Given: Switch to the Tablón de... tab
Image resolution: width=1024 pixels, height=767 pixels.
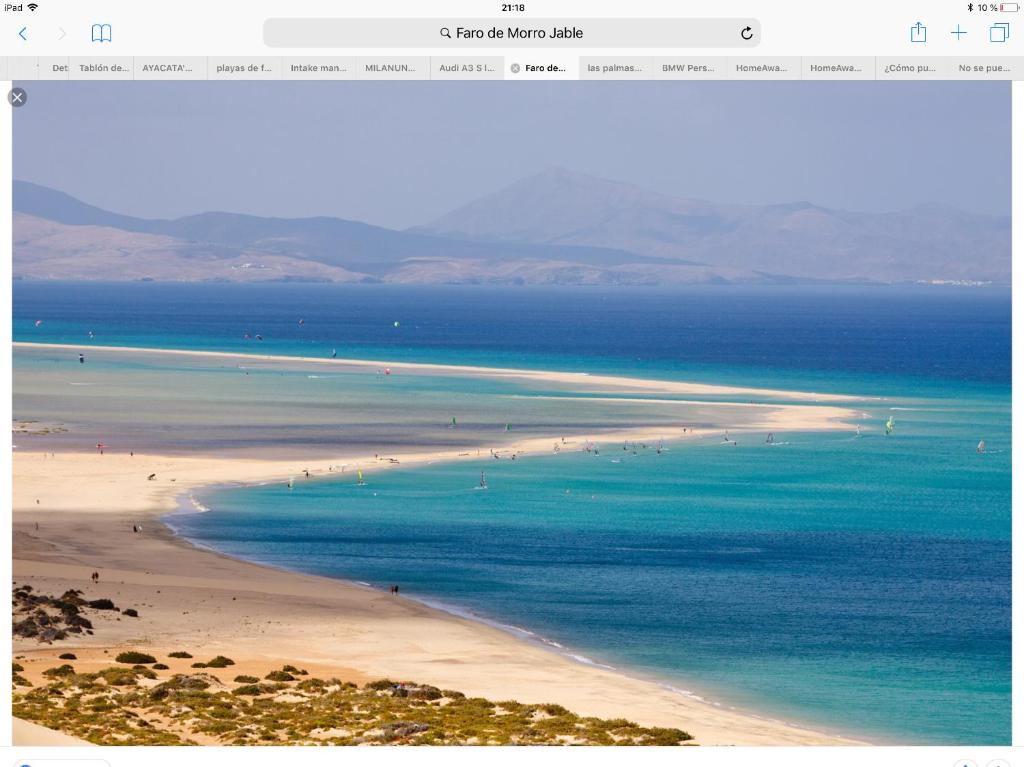Looking at the screenshot, I should [104, 68].
